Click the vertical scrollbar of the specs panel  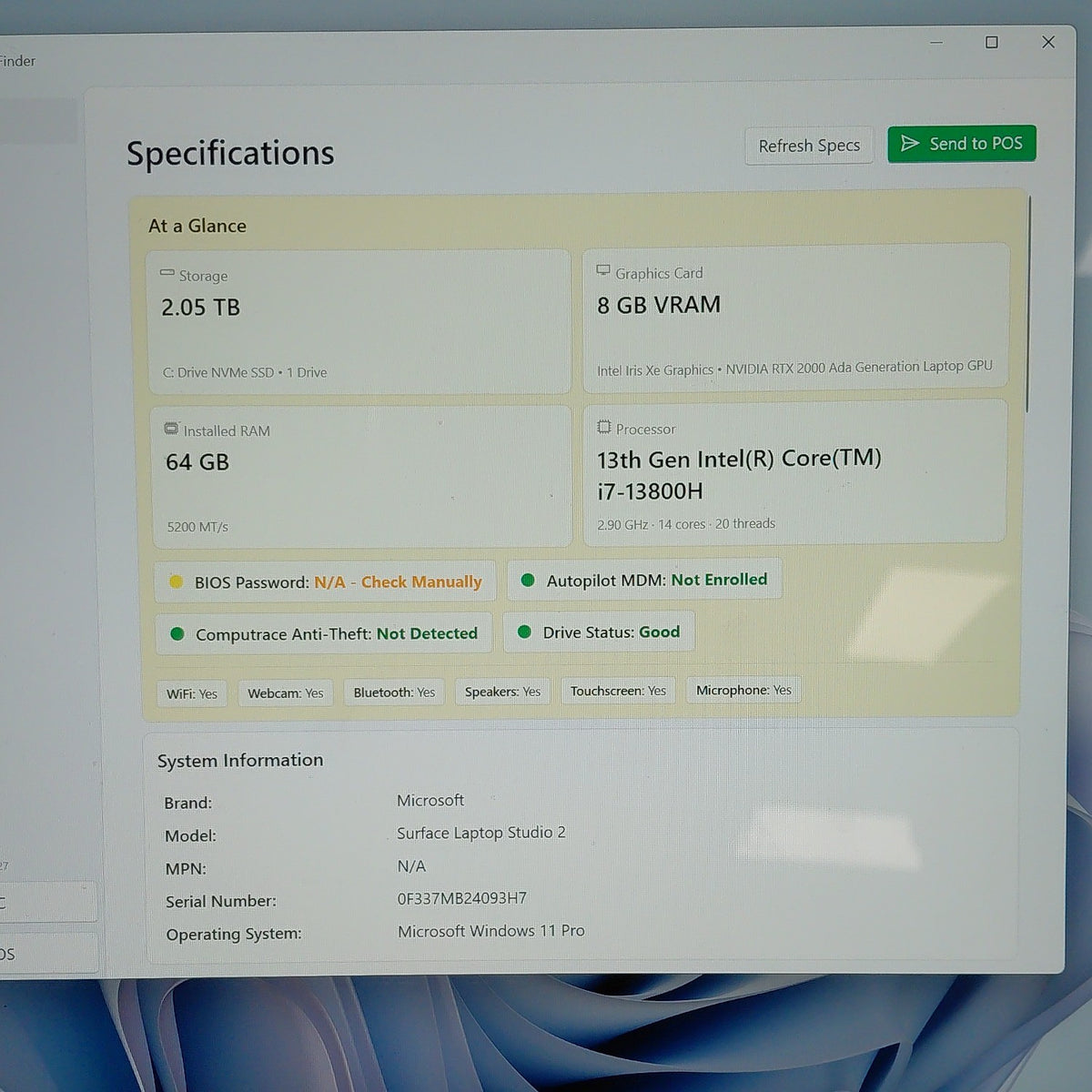1029,305
